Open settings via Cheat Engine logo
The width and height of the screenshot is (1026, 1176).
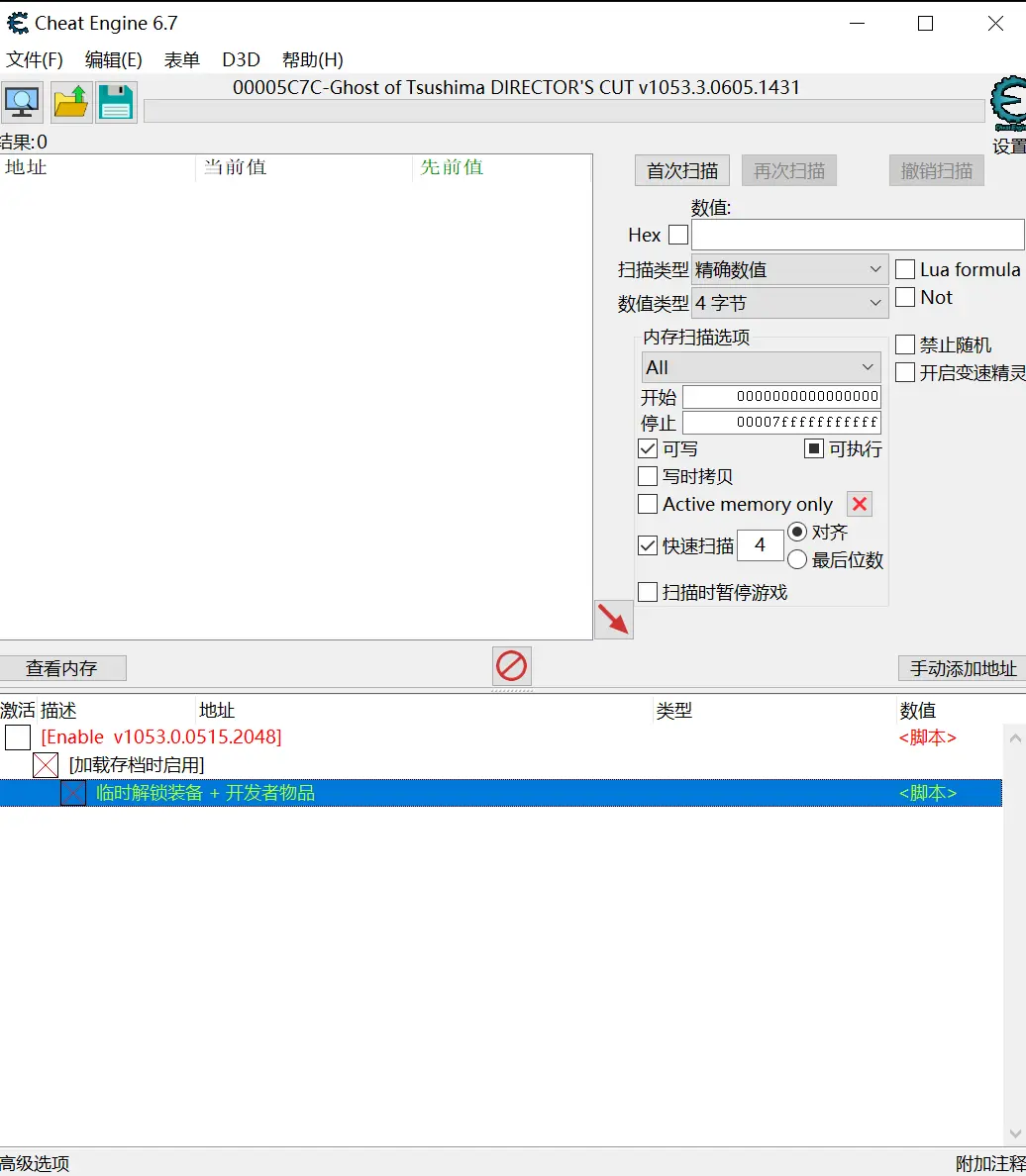1008,105
